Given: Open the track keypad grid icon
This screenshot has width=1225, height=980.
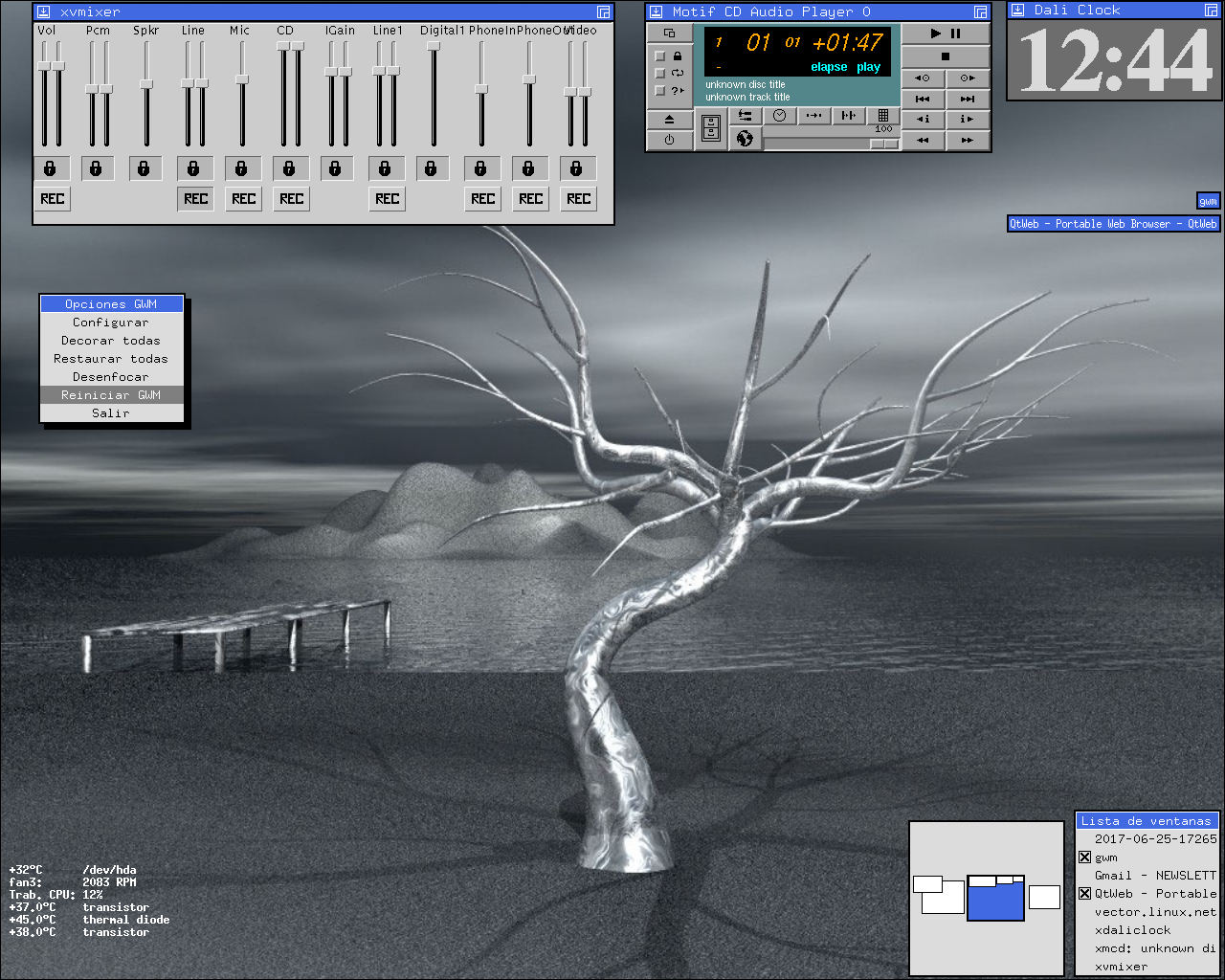Looking at the screenshot, I should click(x=883, y=116).
